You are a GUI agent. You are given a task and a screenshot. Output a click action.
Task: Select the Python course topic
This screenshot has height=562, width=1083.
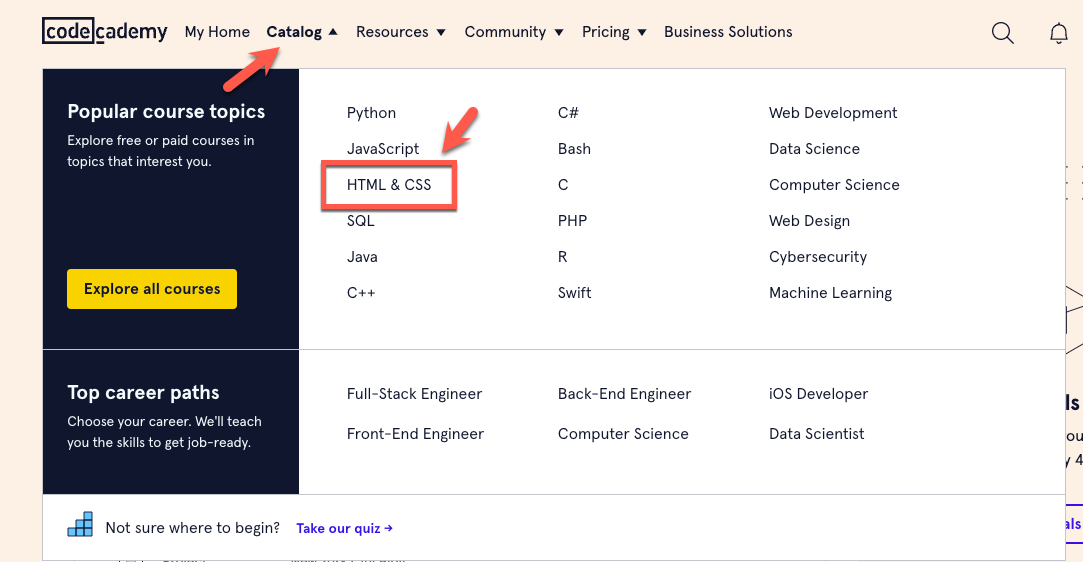pos(372,113)
